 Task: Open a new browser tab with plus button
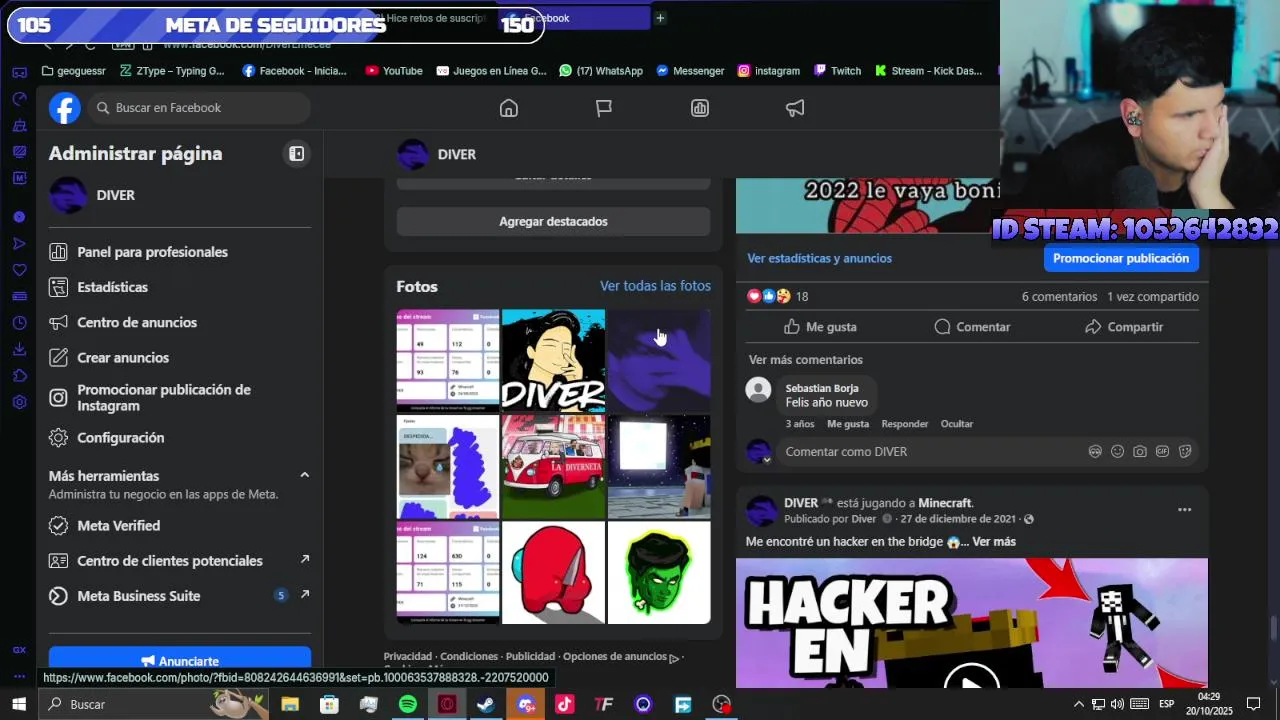coord(660,18)
